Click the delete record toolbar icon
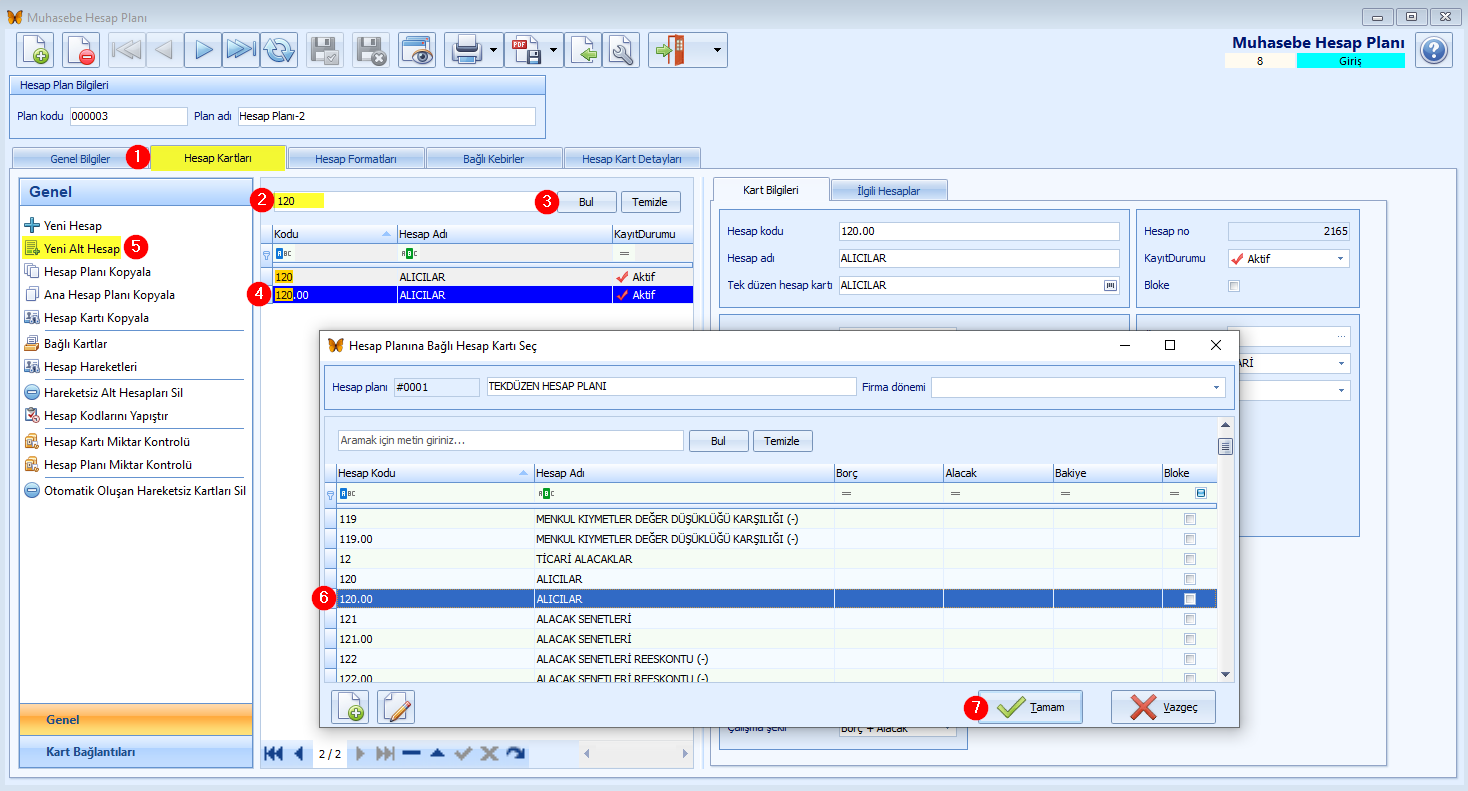 pos(82,50)
